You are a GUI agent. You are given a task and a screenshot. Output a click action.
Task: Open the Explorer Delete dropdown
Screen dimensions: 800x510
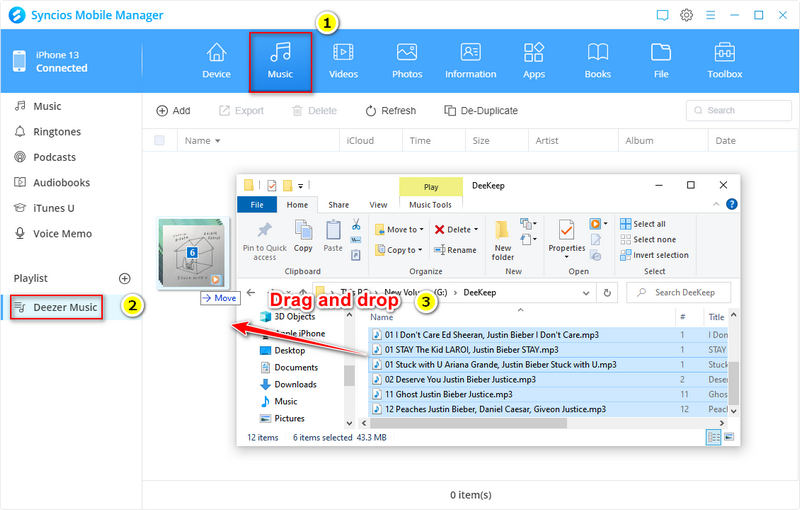456,230
